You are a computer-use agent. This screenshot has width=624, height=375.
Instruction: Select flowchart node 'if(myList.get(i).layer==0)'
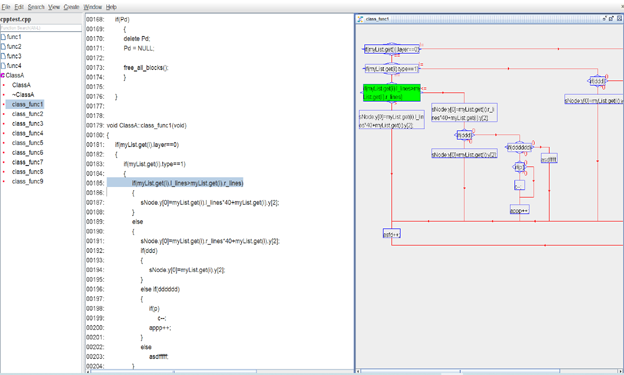(x=392, y=49)
